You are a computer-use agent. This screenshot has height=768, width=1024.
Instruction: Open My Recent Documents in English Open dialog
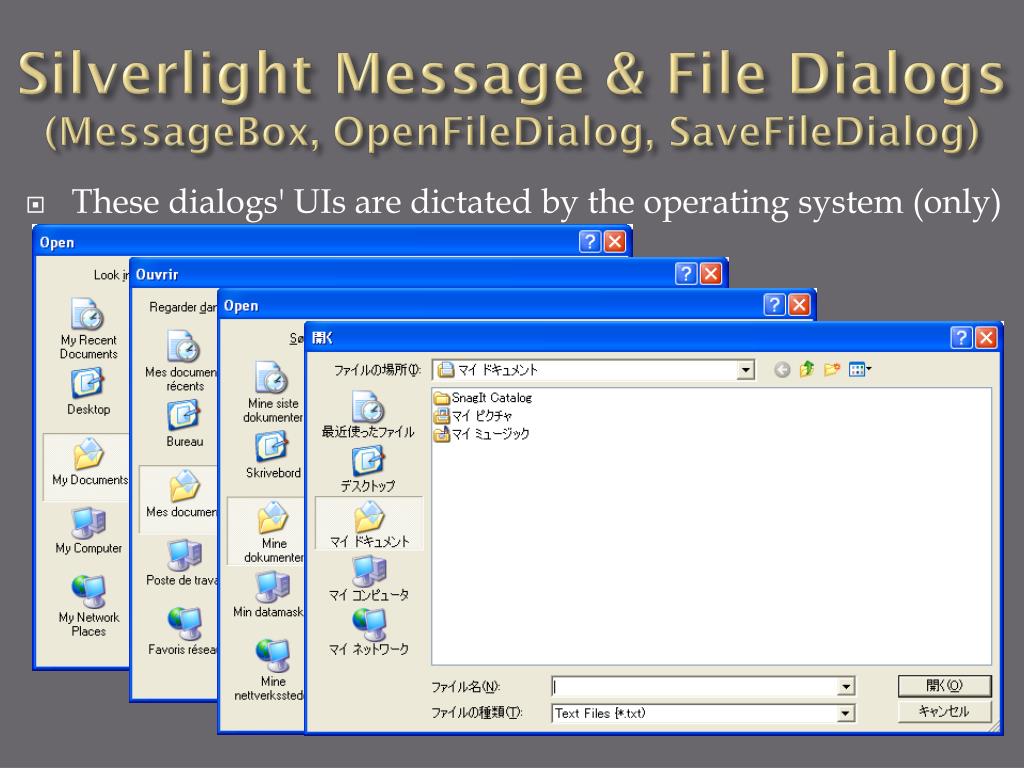[88, 328]
